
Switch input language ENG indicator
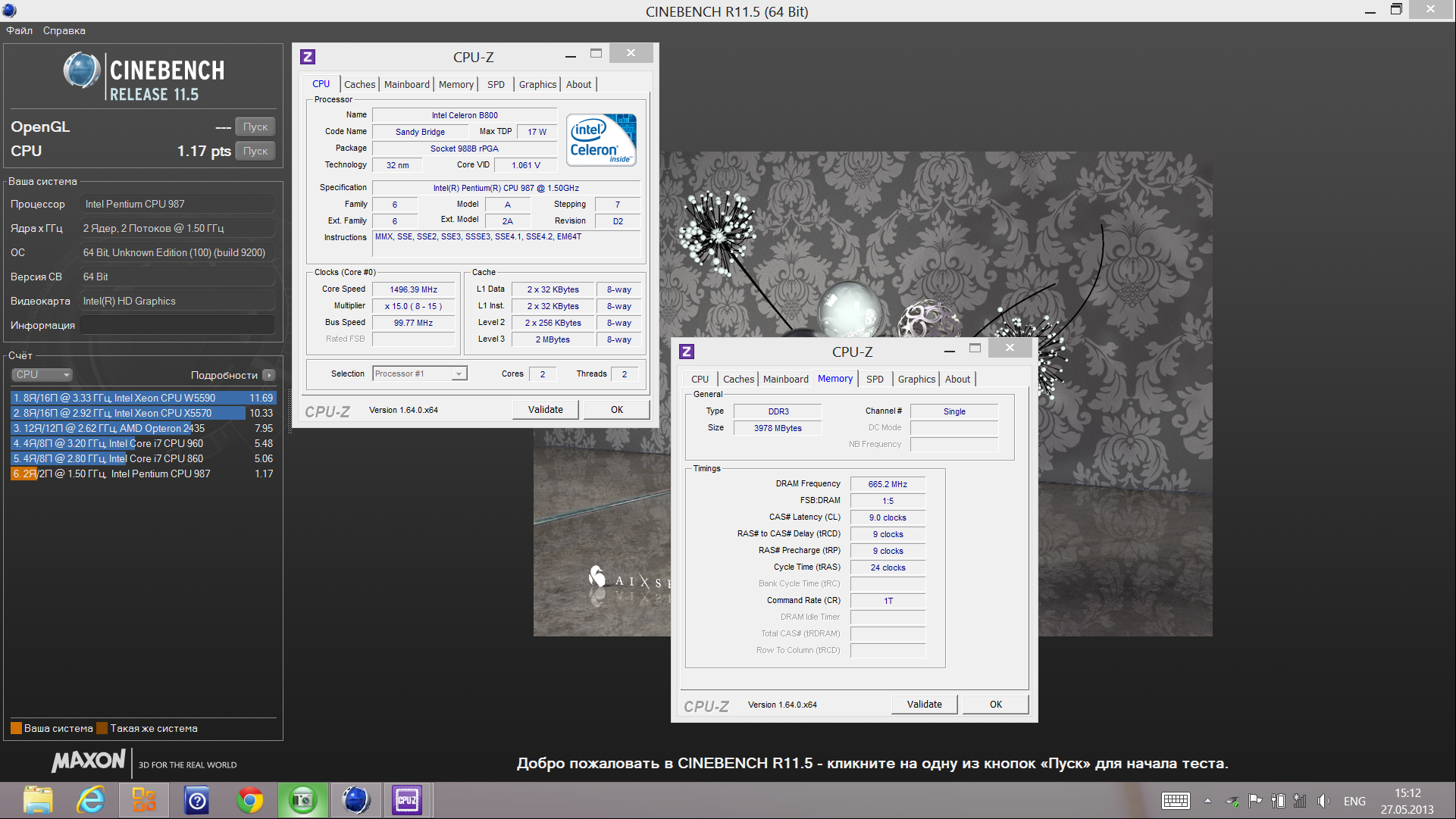pos(1354,801)
